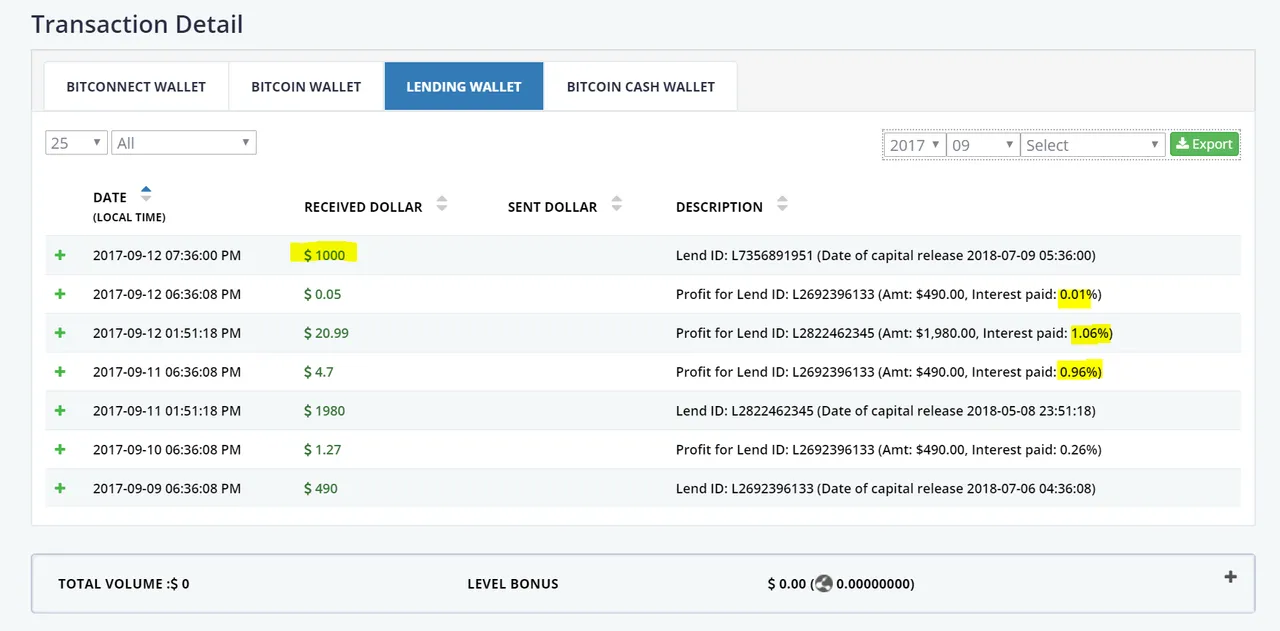Click the date 2017-09-10 06:36:08 PM
The height and width of the screenshot is (631, 1280).
167,450
